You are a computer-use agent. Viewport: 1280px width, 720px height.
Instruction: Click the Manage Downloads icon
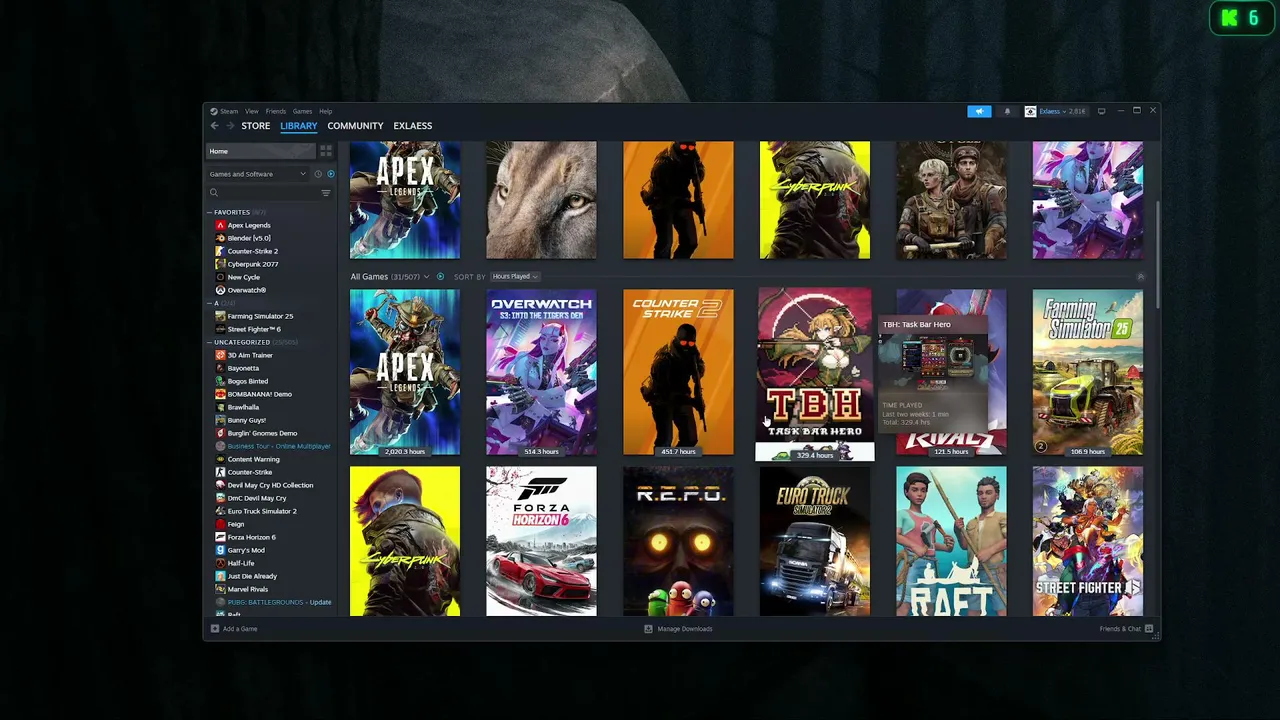point(648,629)
